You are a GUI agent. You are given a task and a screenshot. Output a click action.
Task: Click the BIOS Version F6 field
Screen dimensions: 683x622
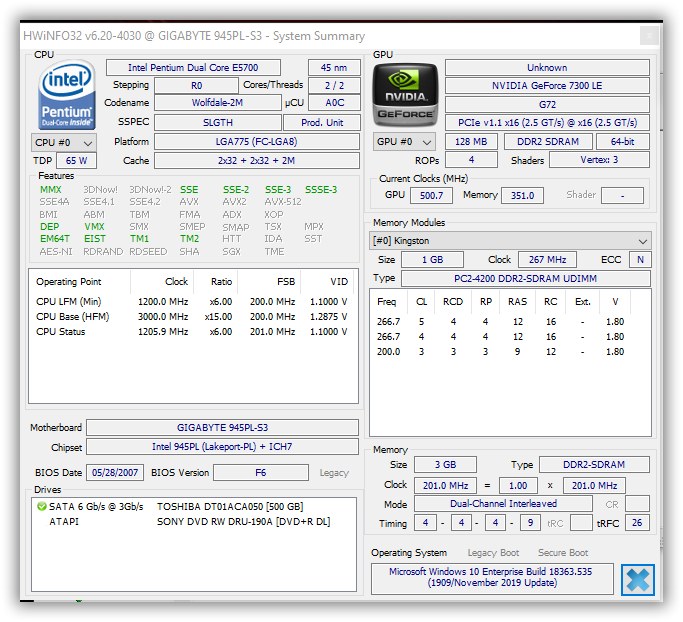coord(260,473)
